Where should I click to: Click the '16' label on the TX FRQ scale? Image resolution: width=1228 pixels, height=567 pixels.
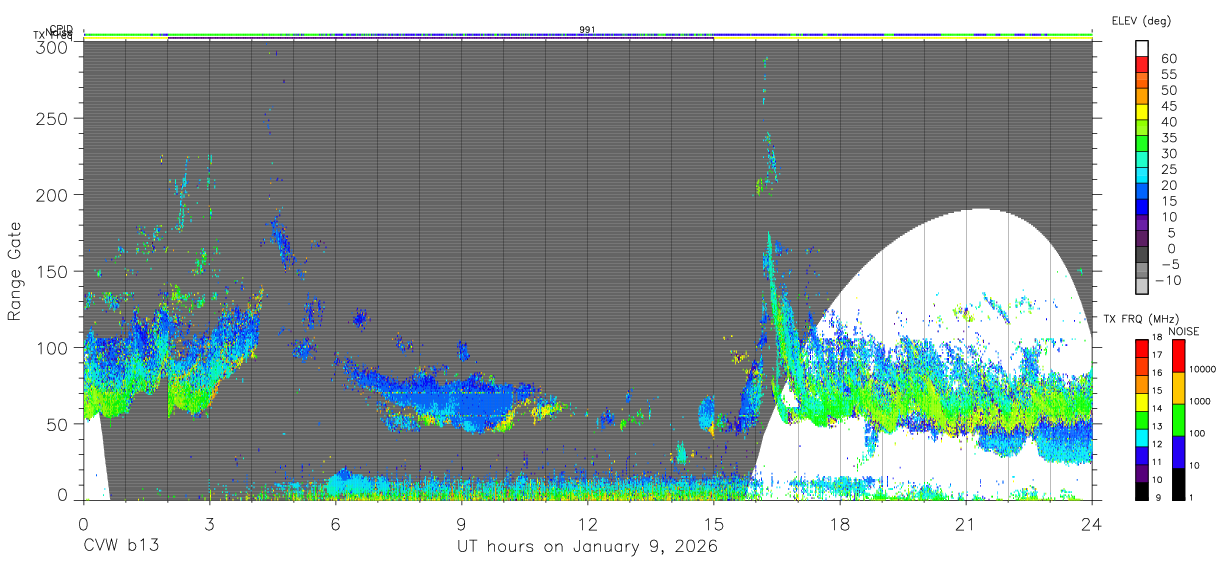pyautogui.click(x=1157, y=372)
